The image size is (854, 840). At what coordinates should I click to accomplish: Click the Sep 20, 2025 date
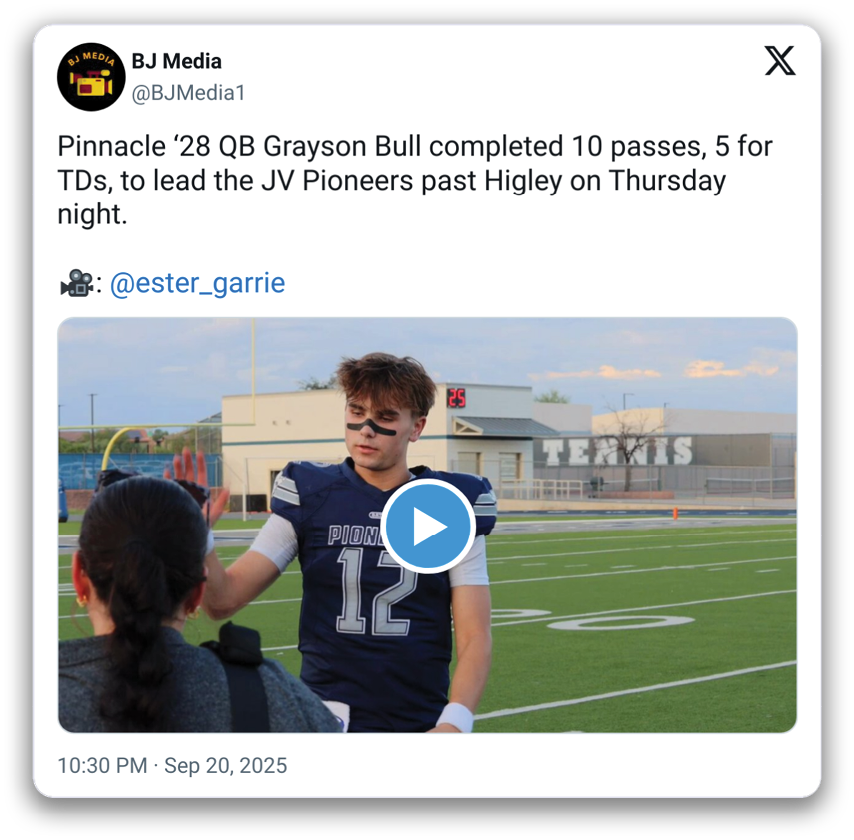tap(225, 765)
